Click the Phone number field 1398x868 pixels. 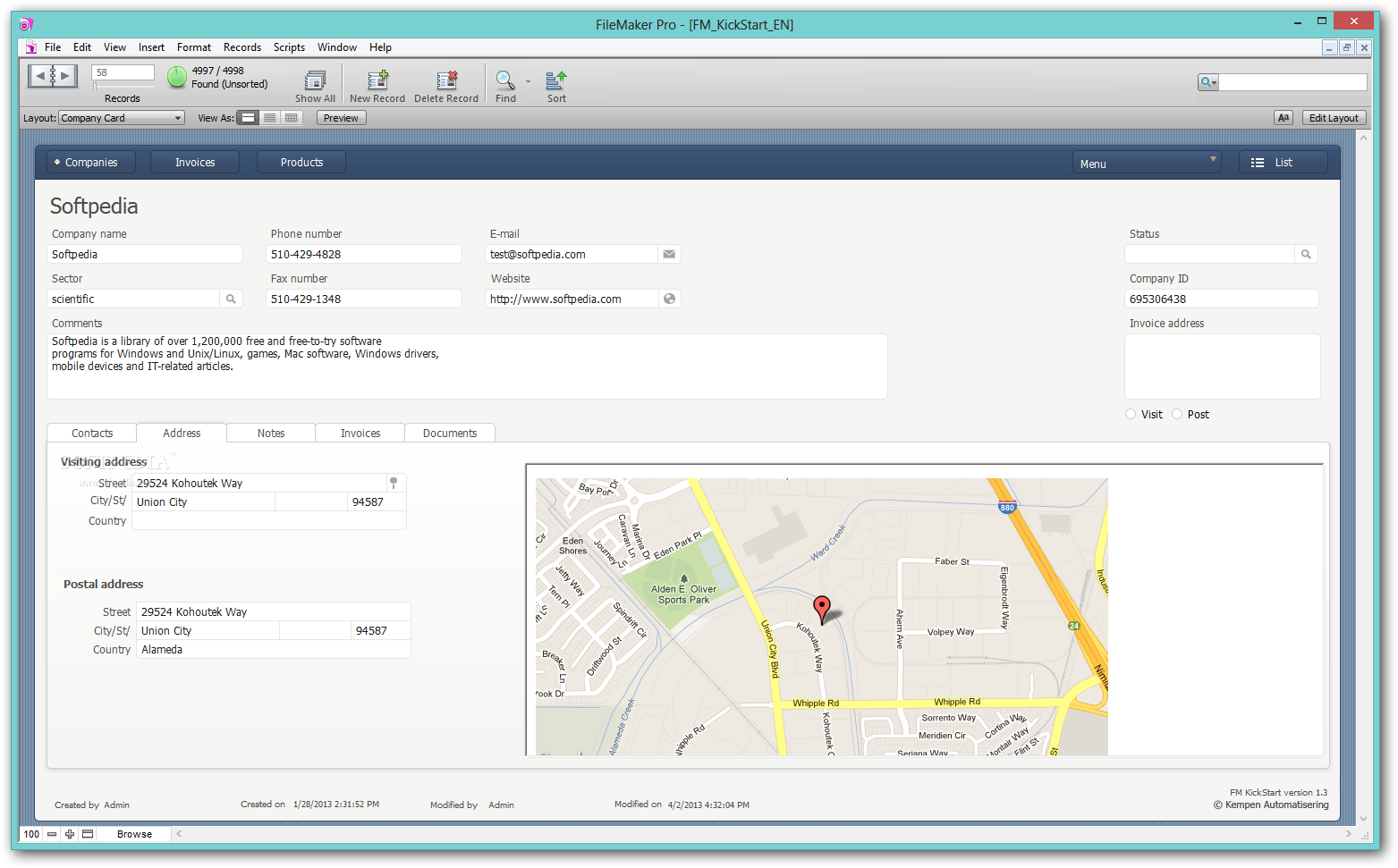point(364,255)
